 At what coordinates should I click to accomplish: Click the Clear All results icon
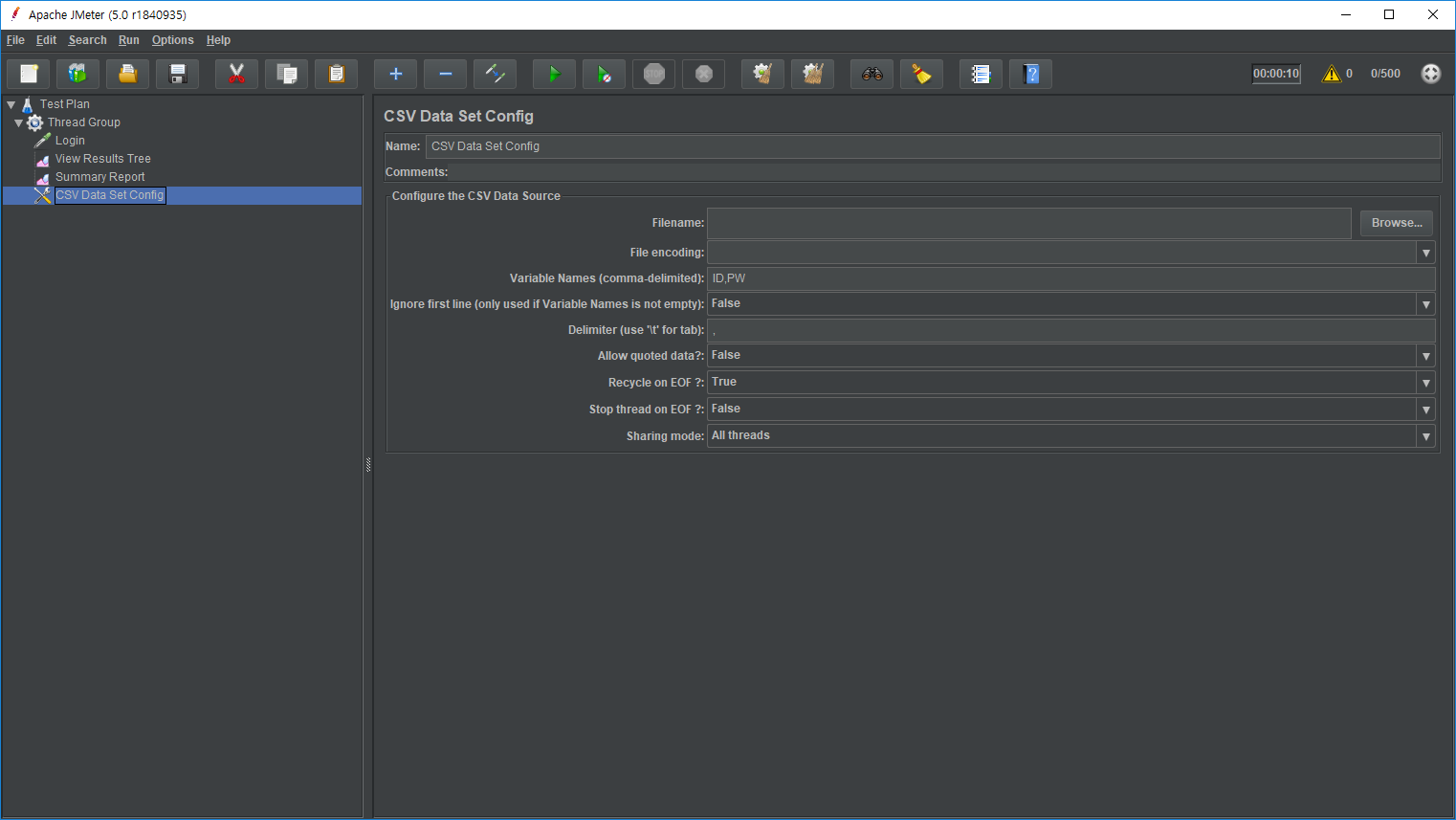click(812, 74)
